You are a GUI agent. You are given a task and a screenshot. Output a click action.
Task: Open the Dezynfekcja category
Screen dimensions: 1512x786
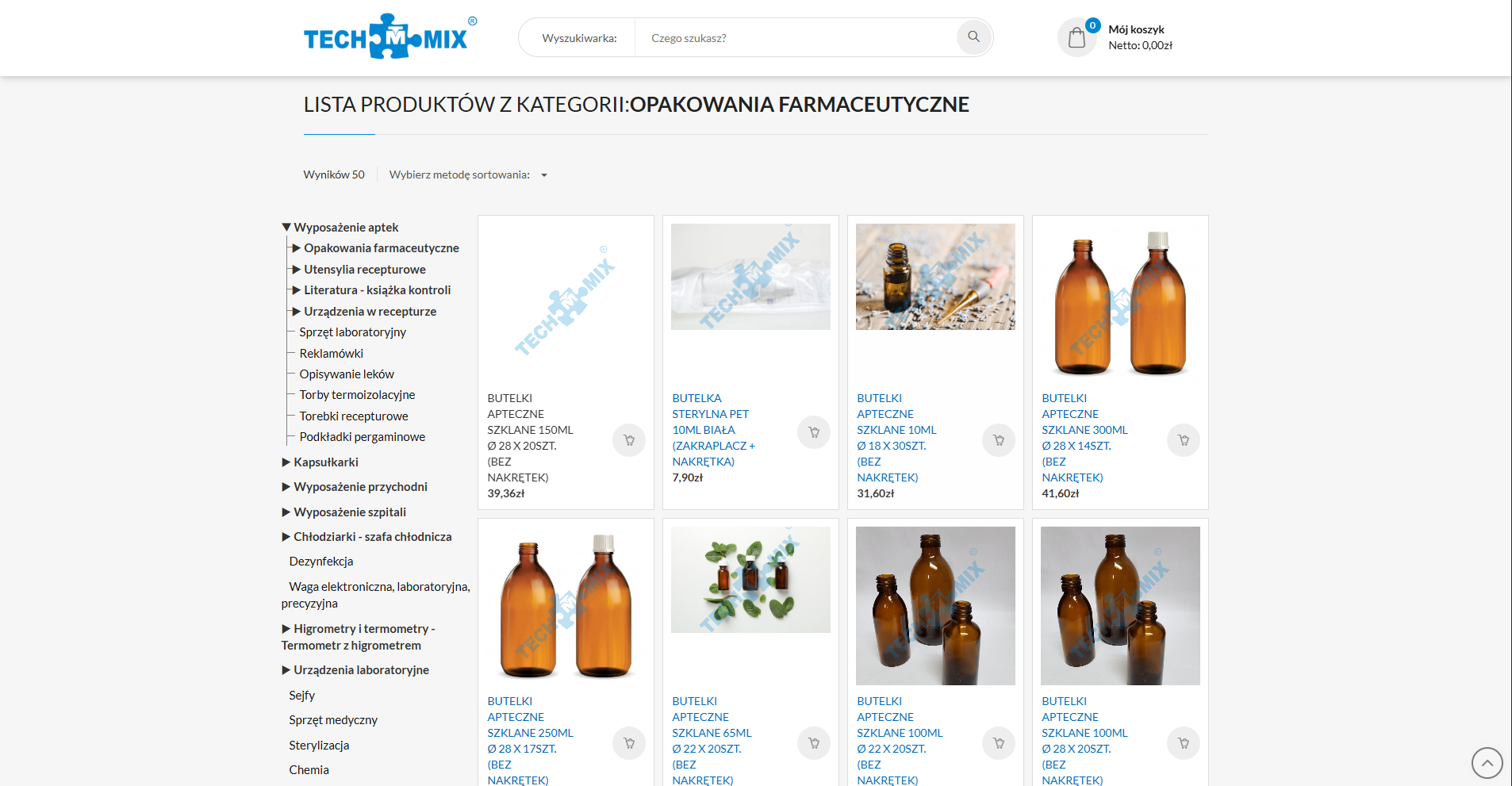click(x=320, y=562)
